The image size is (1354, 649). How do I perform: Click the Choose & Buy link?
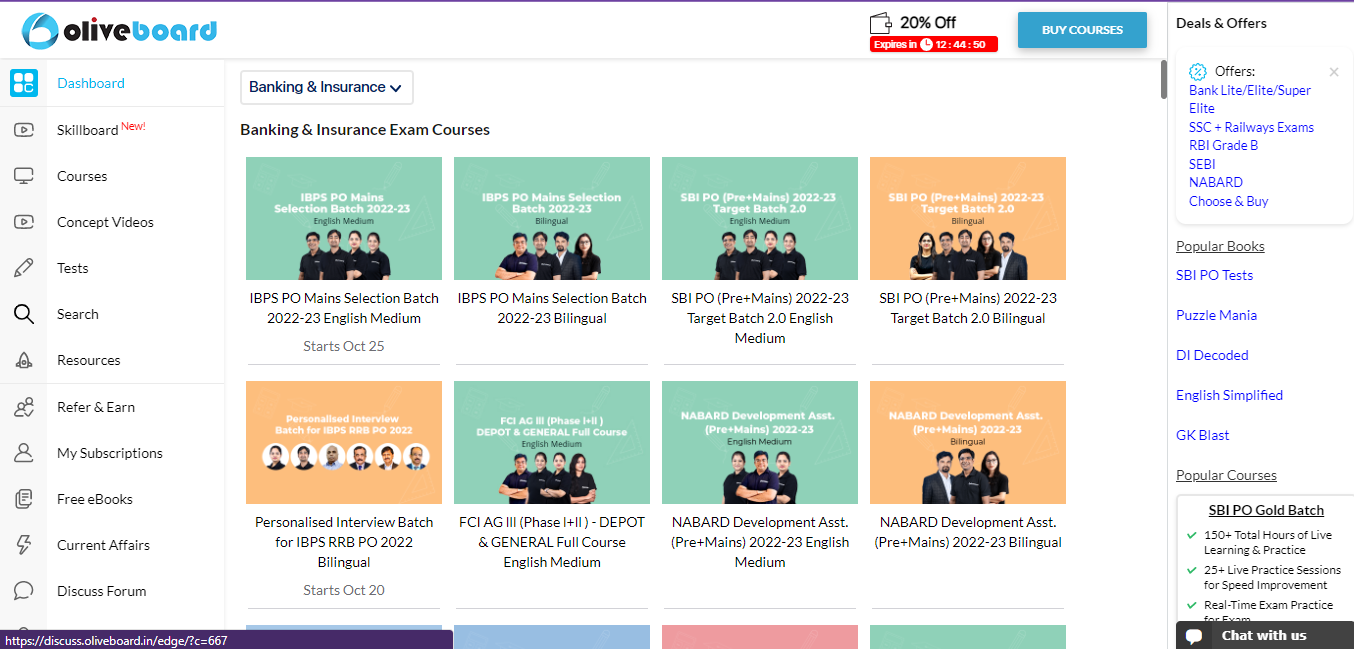click(1228, 201)
